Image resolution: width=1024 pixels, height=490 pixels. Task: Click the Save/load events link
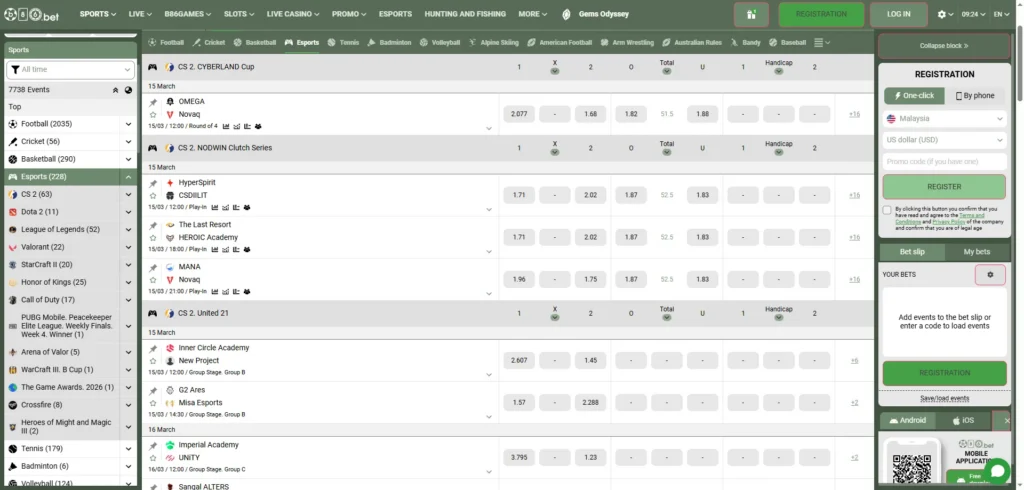[x=944, y=399]
